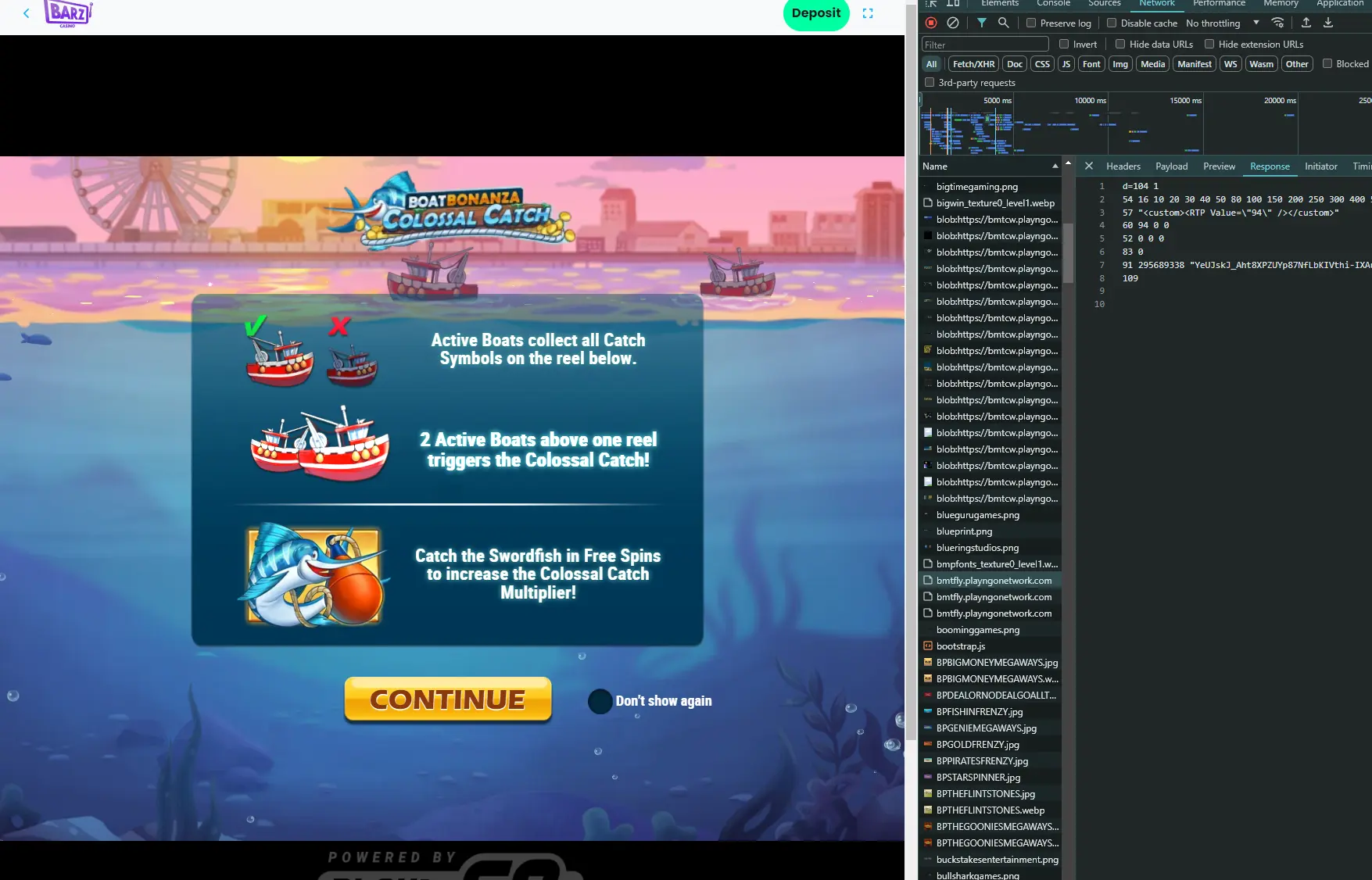Export HAR file download icon
This screenshot has width=1372, height=880.
coord(1327,23)
